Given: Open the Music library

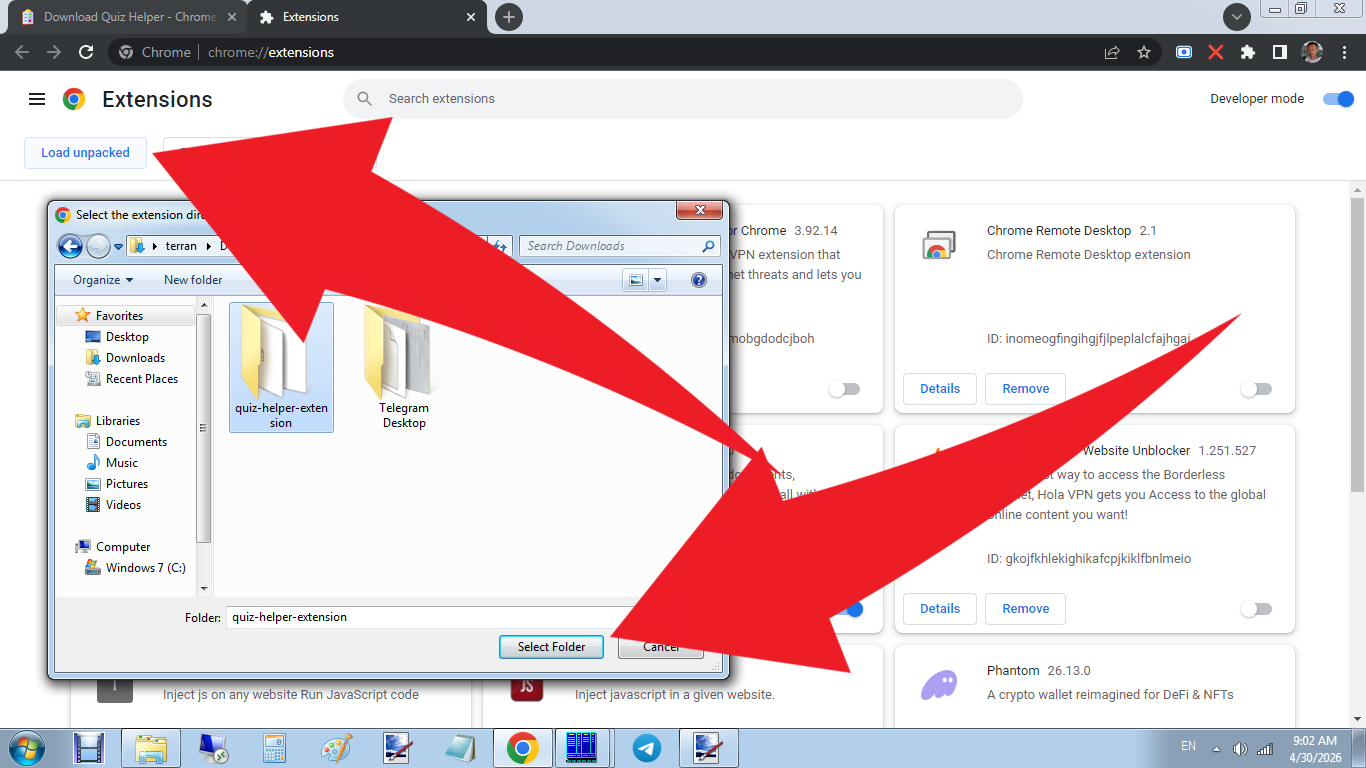Looking at the screenshot, I should click(121, 463).
